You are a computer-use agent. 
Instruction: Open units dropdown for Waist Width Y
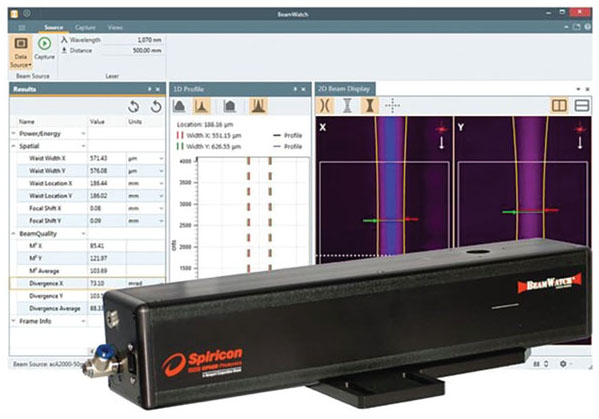(161, 171)
